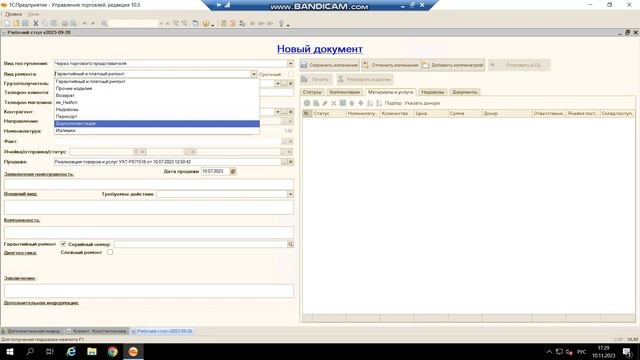Open the Task View button on taskbar
640x360 pixels.
(50, 351)
